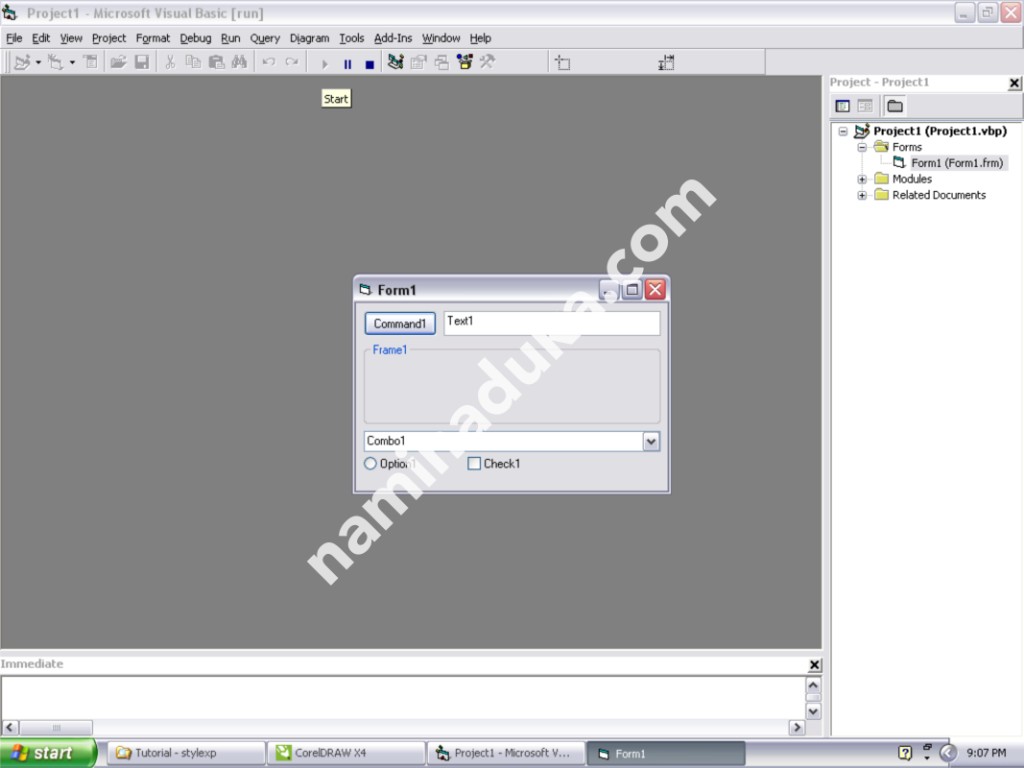Click the Menu Editor toolbar icon
The height and width of the screenshot is (768, 1024).
point(91,62)
